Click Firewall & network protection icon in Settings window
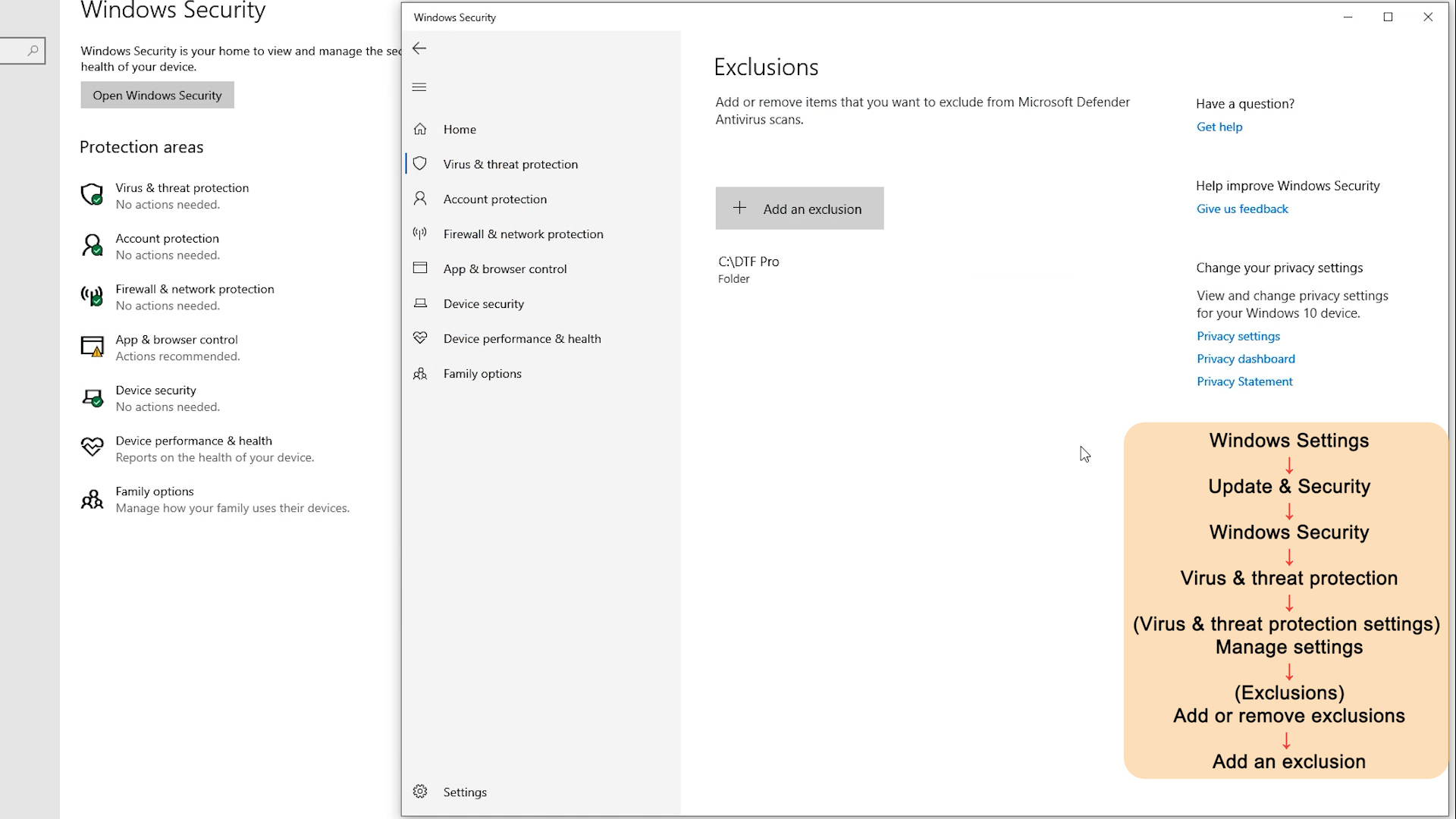1456x819 pixels. 92,296
